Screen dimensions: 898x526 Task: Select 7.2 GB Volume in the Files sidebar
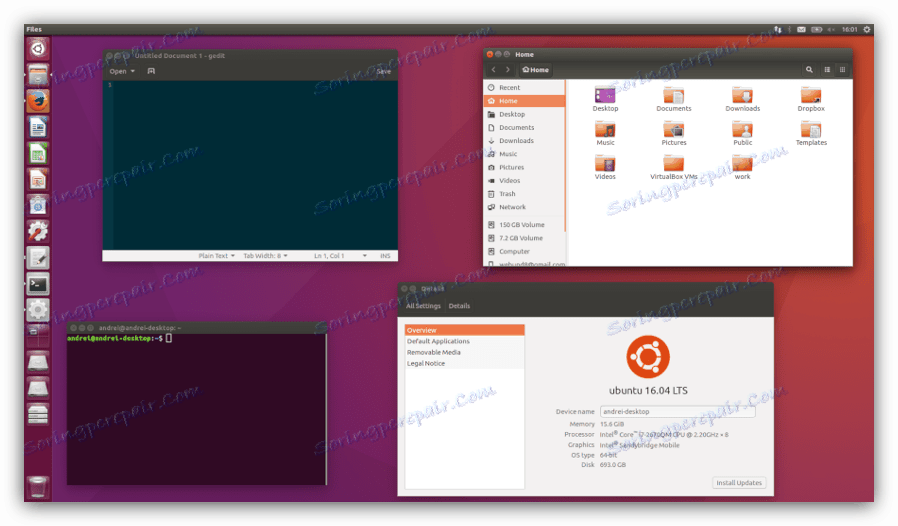point(524,238)
